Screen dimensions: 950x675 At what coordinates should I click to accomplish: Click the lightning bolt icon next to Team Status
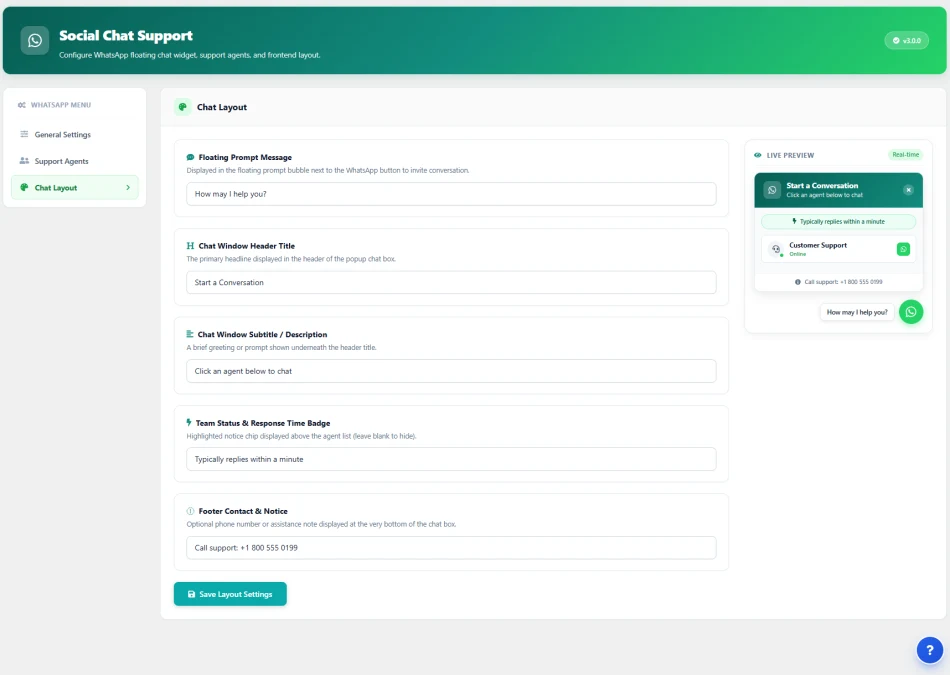(189, 422)
